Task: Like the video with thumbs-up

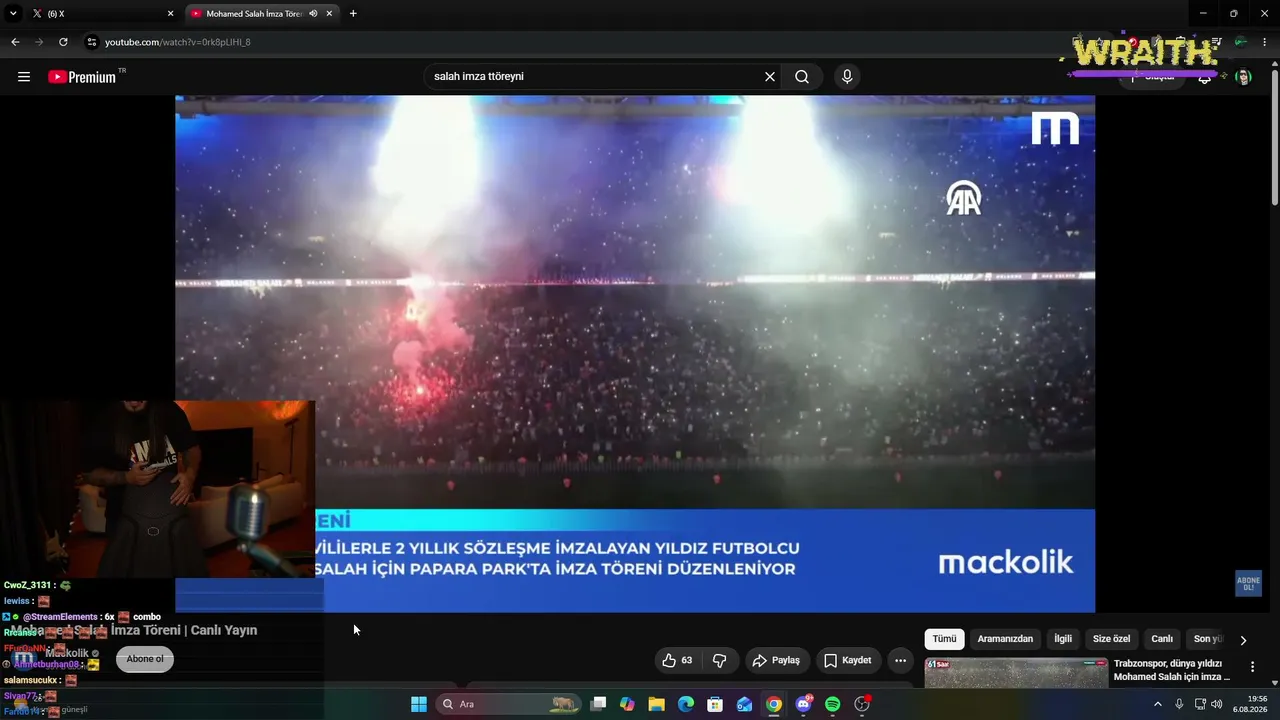Action: click(677, 660)
